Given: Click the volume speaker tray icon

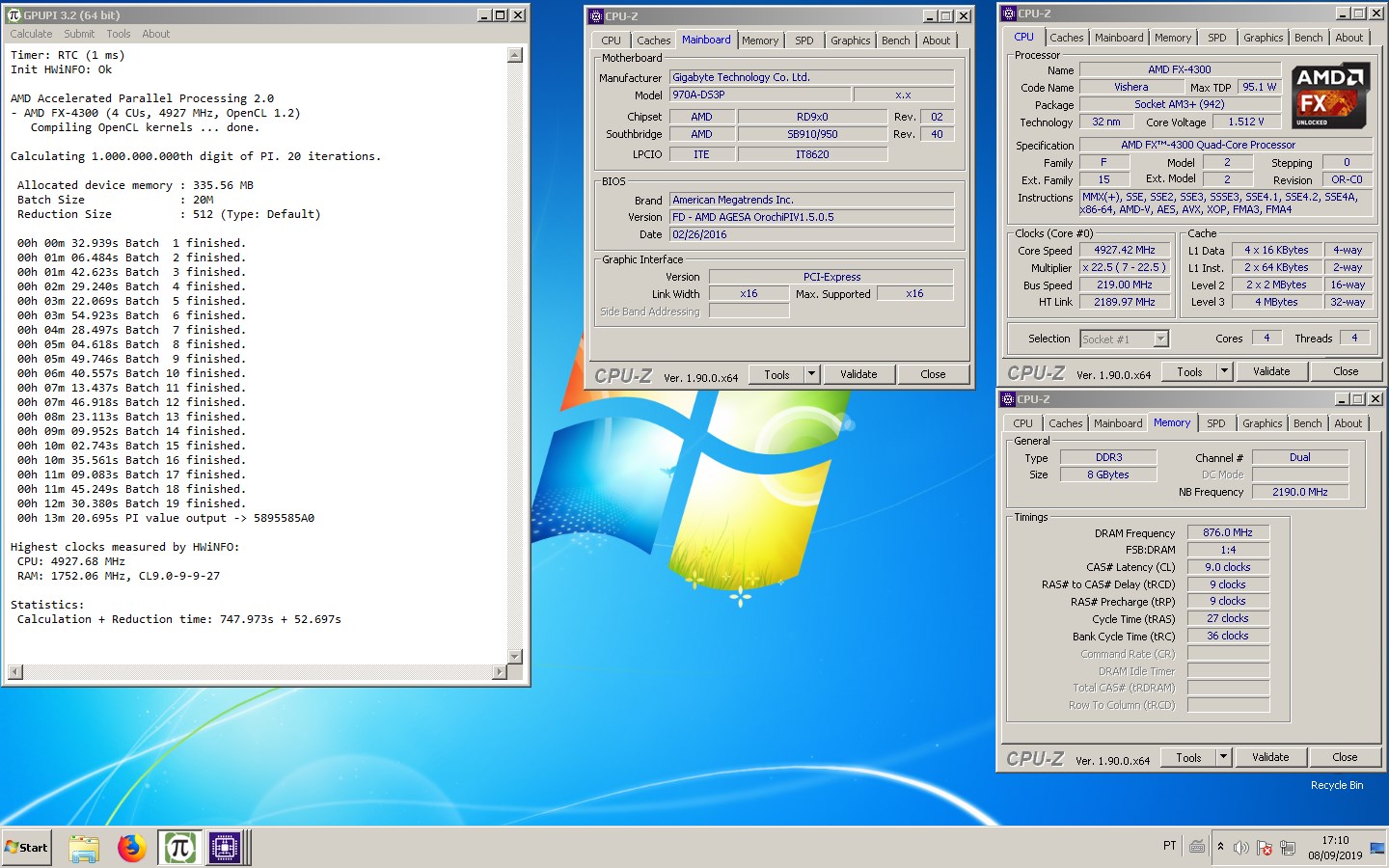Looking at the screenshot, I should click(1241, 848).
